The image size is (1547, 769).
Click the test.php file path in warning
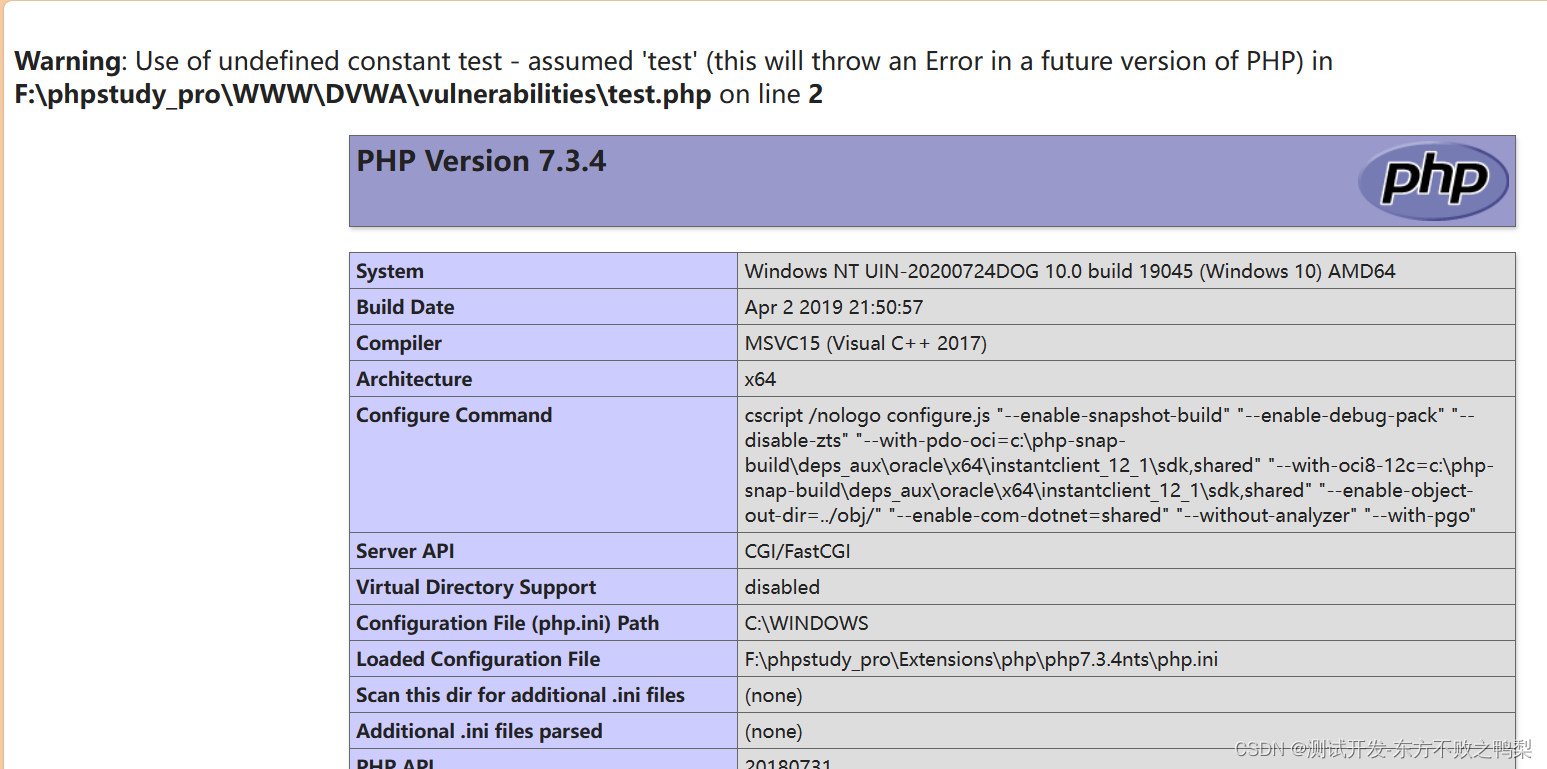click(363, 95)
